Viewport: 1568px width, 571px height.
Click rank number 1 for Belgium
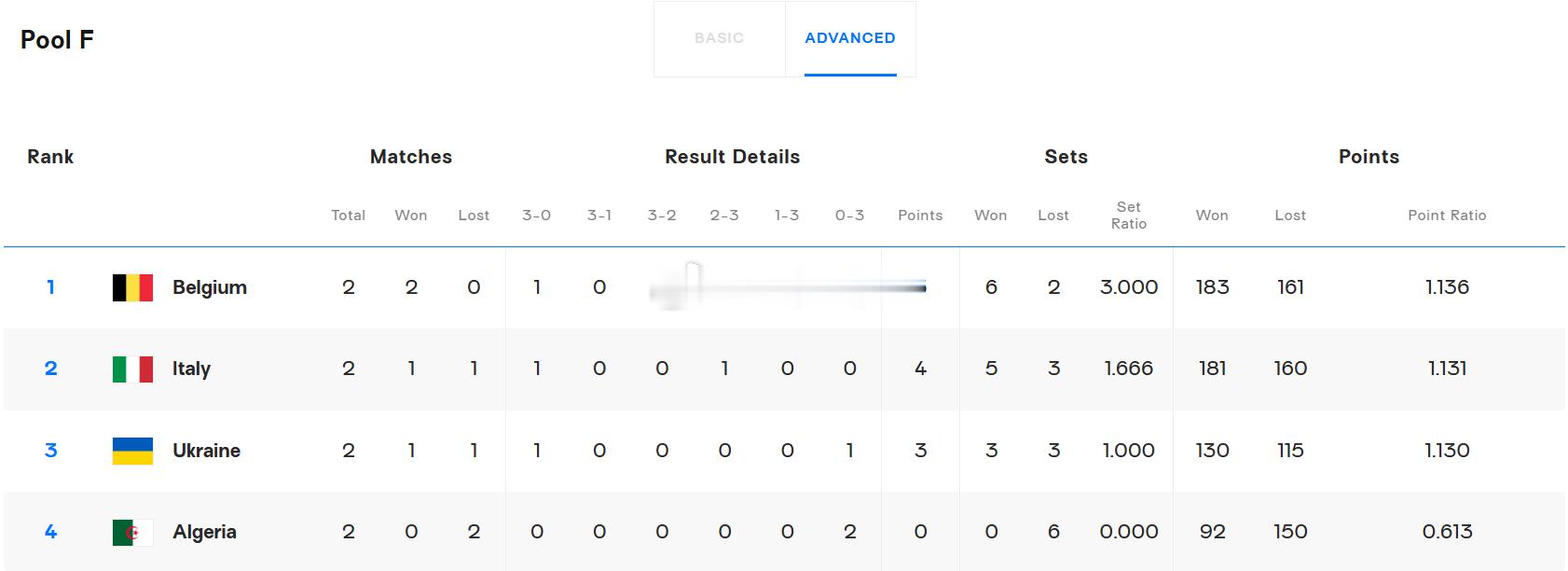coord(50,287)
